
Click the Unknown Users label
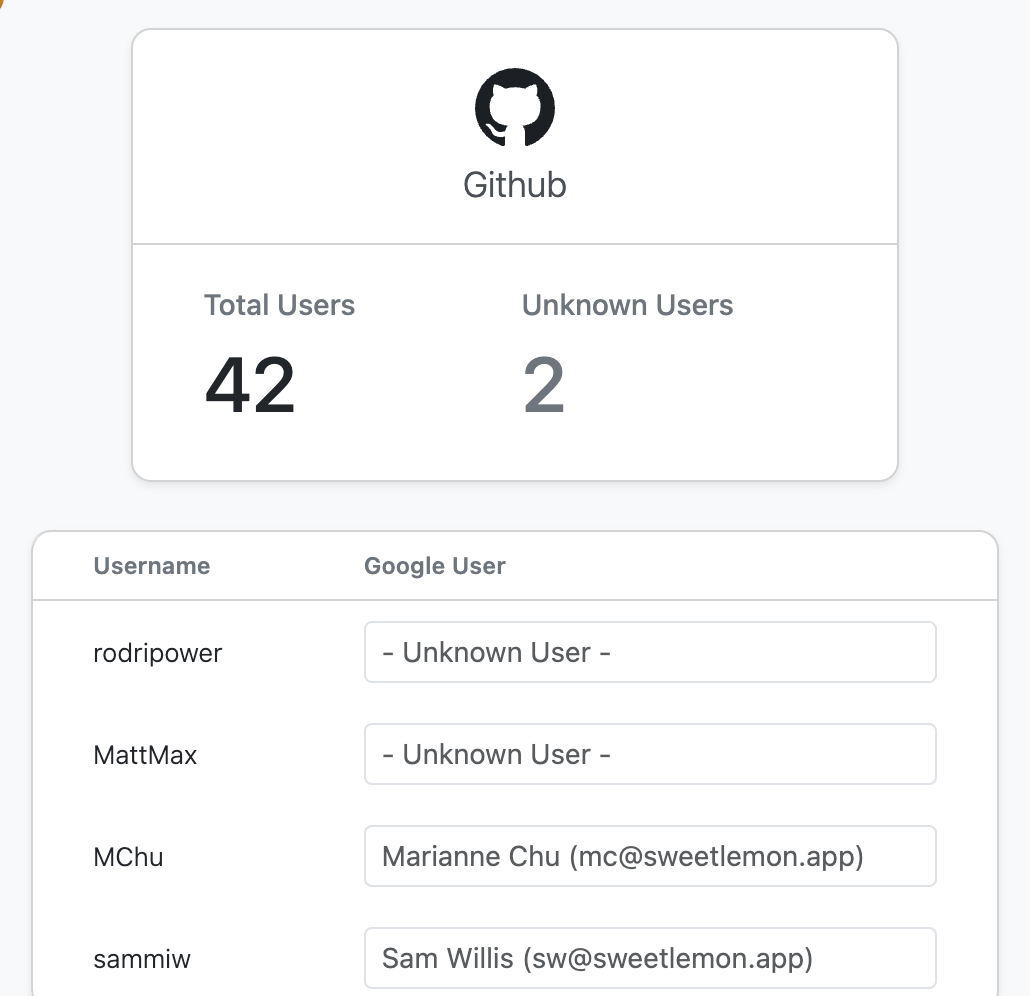coord(627,305)
